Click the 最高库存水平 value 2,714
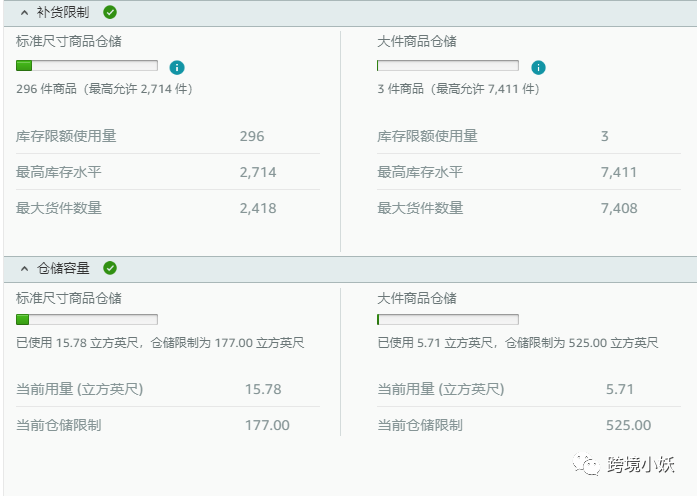 [258, 172]
